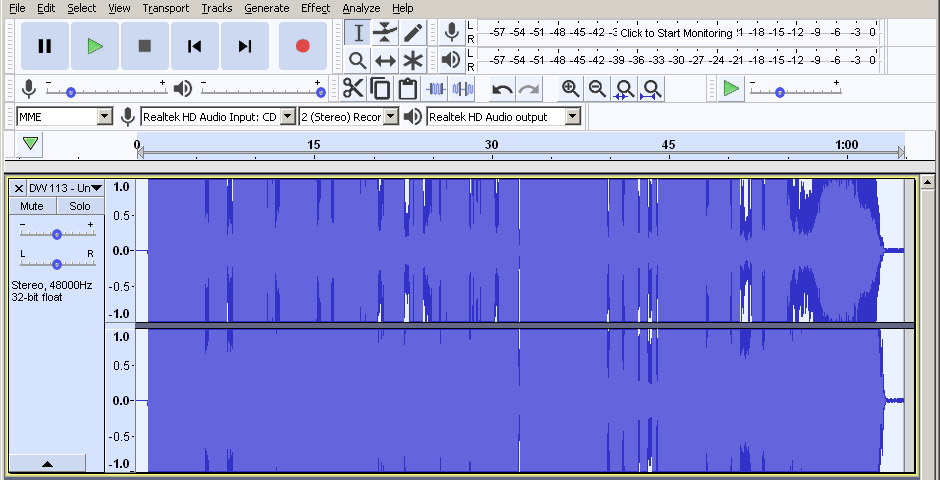Skip to Start of the project

click(194, 46)
